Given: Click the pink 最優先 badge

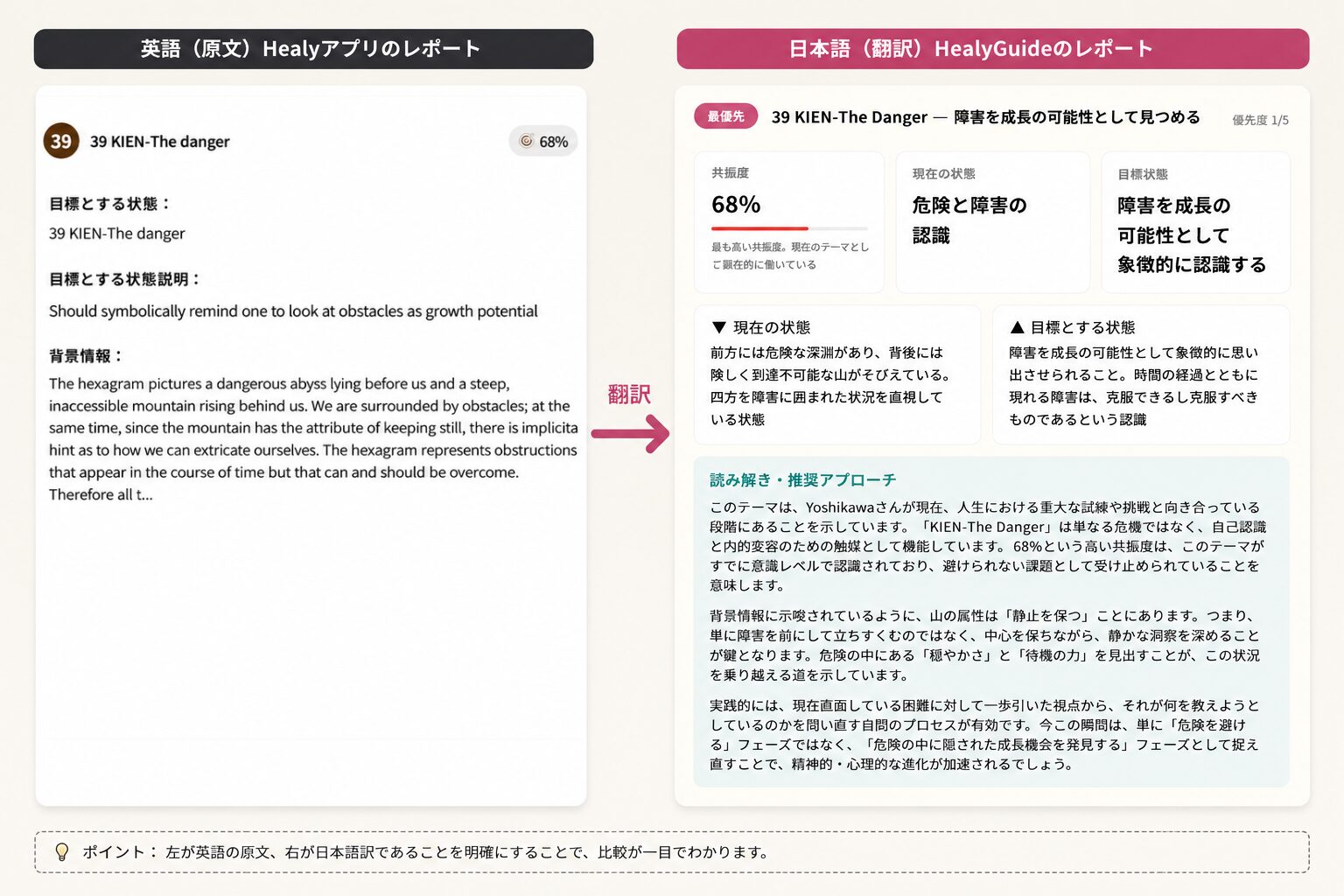Looking at the screenshot, I should 725,116.
